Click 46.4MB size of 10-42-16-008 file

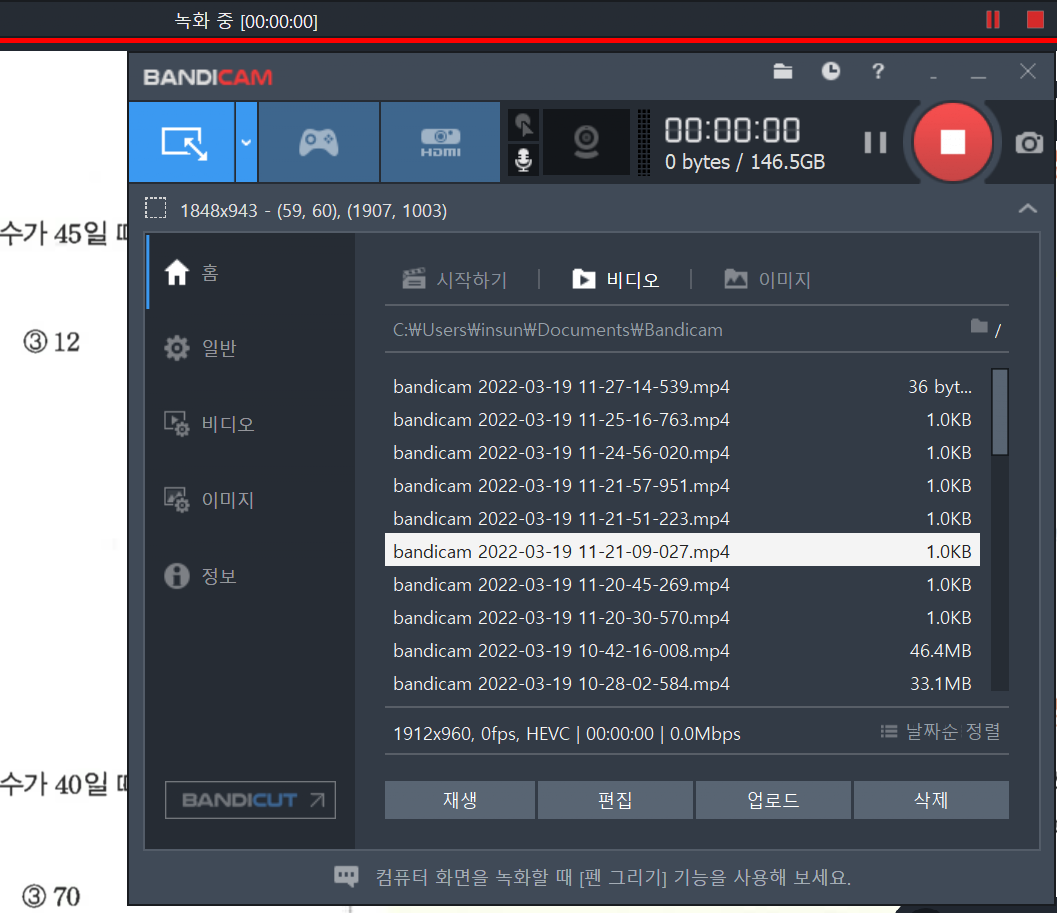(940, 650)
